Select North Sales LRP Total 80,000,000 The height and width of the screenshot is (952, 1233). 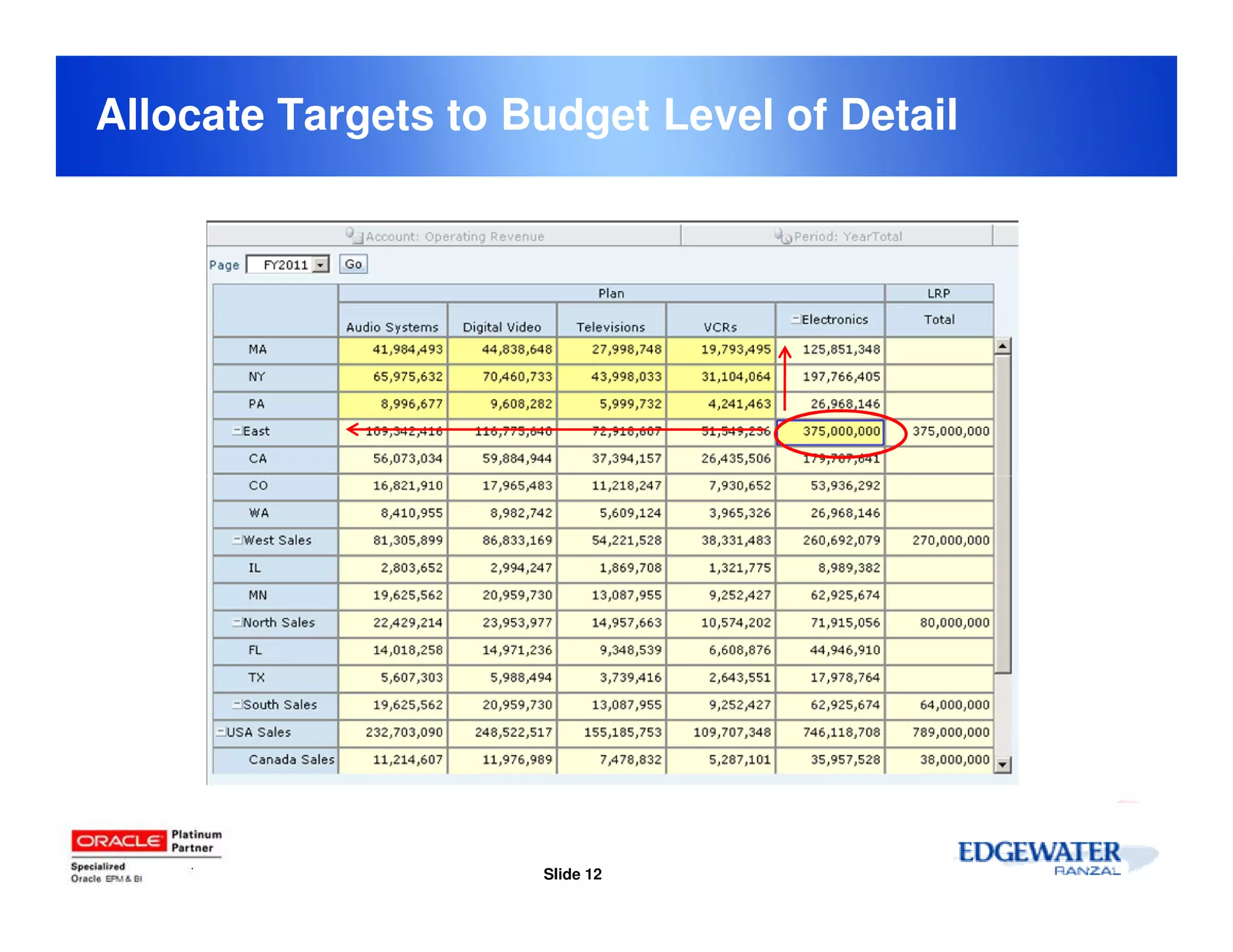point(939,623)
